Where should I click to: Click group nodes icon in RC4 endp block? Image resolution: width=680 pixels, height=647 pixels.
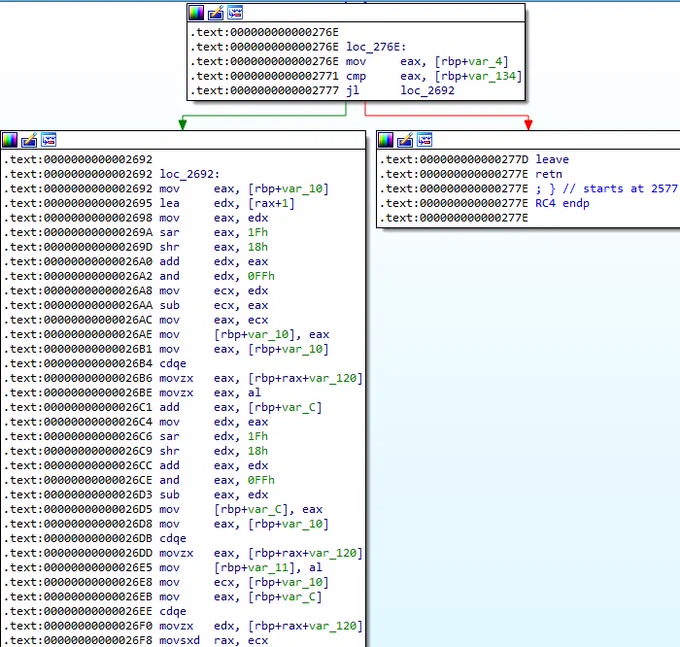click(425, 140)
